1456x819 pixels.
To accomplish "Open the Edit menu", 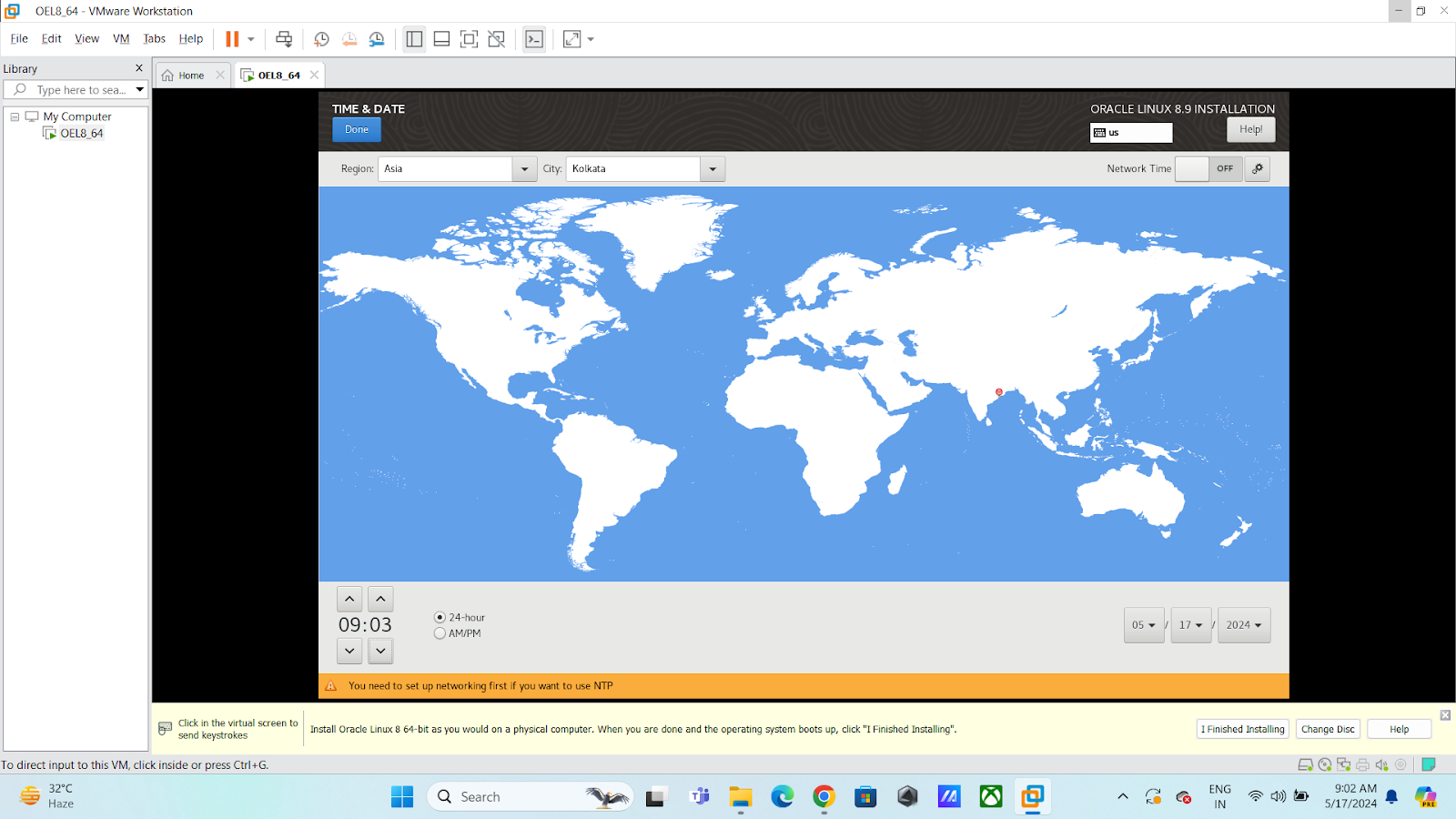I will [x=52, y=39].
